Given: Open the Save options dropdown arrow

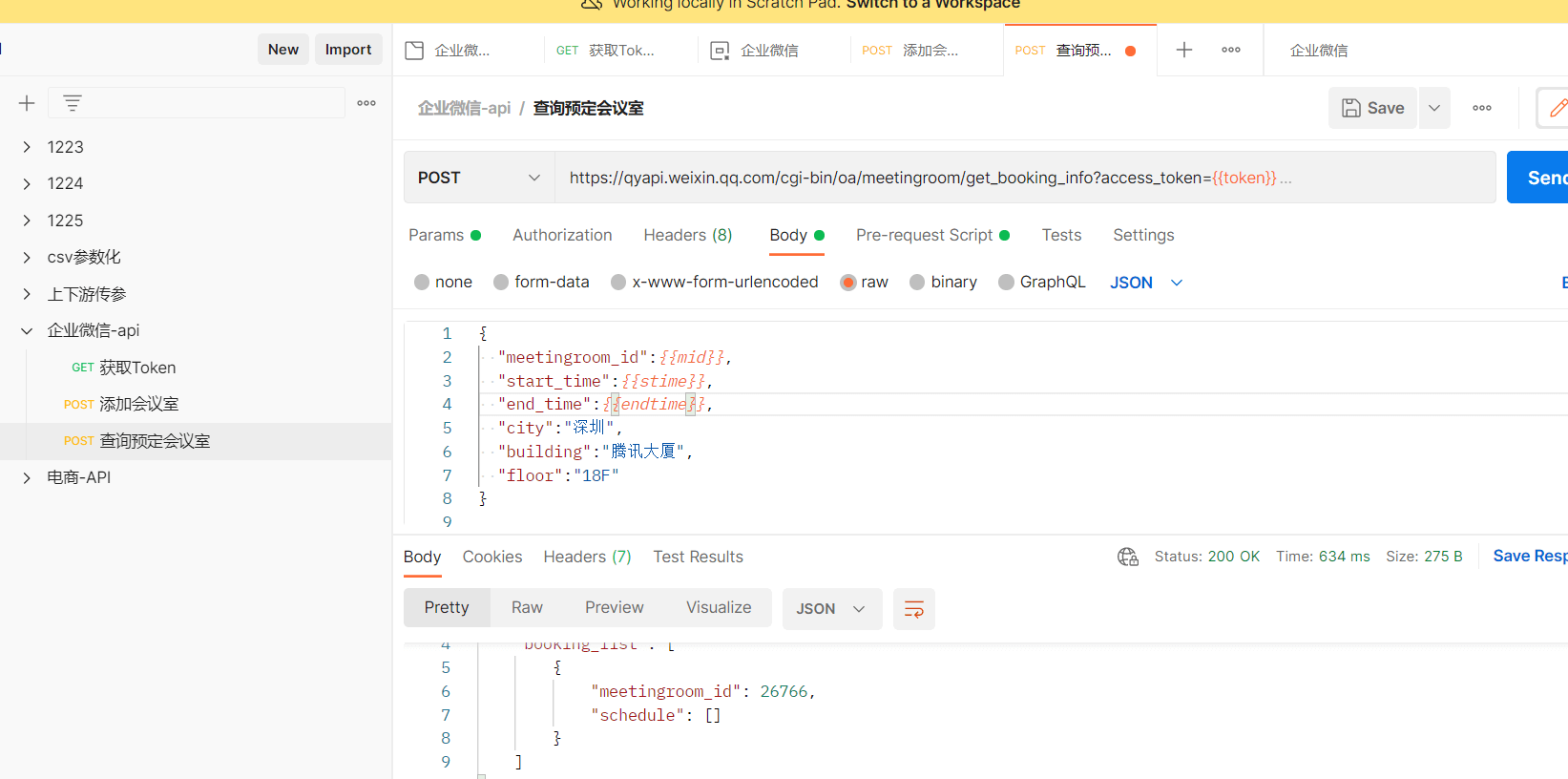Looking at the screenshot, I should click(x=1434, y=108).
